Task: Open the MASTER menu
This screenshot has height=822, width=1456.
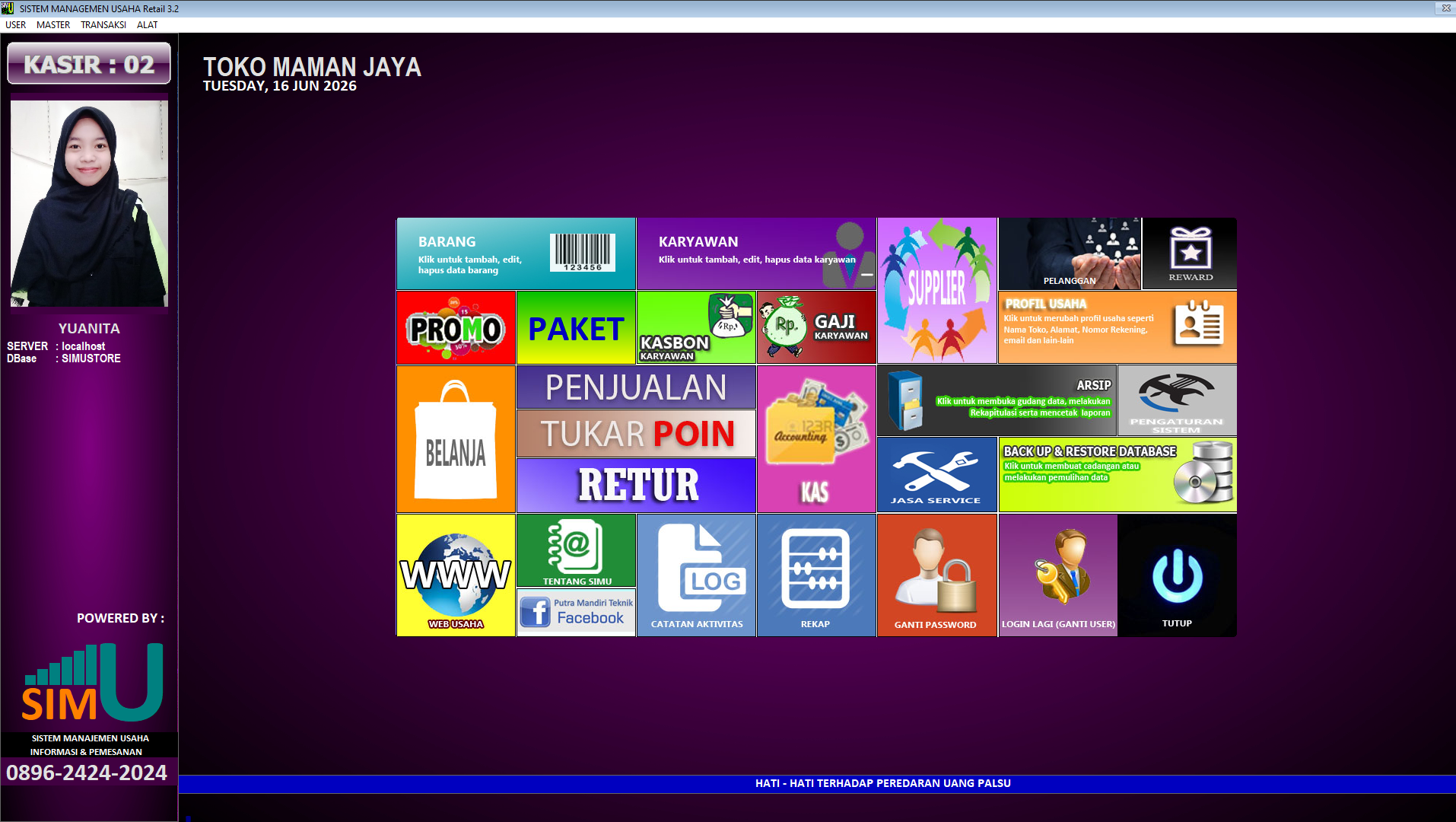Action: pos(53,25)
